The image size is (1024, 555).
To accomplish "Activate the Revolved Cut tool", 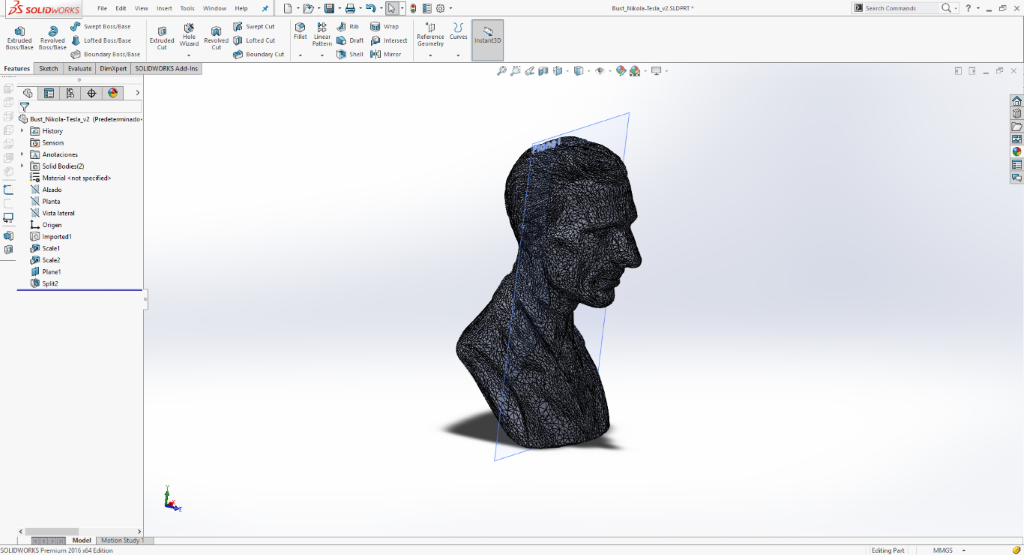I will (216, 38).
